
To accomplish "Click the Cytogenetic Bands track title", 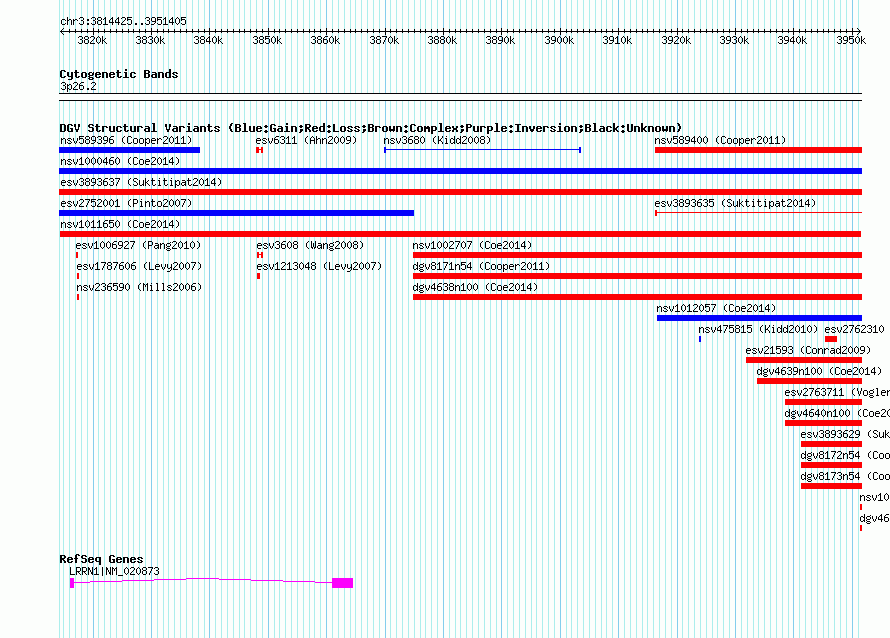I will pos(119,74).
